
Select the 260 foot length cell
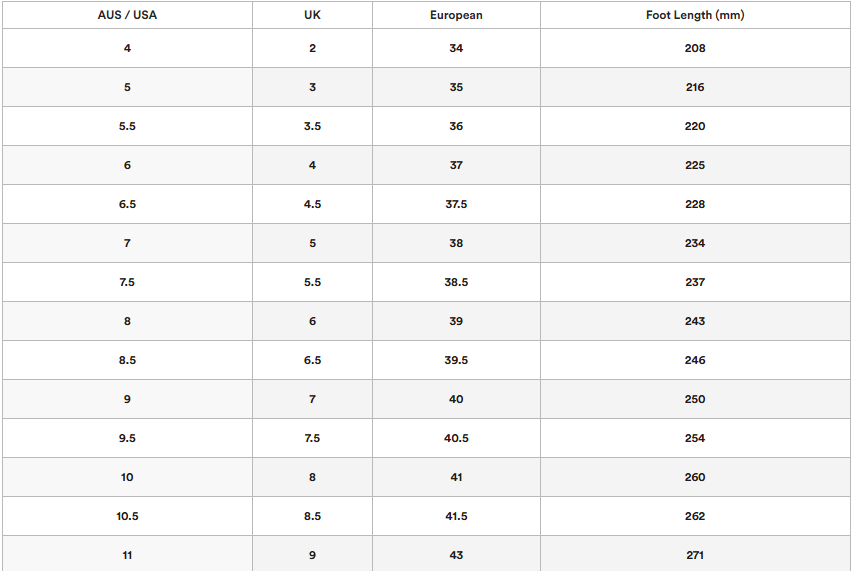pyautogui.click(x=695, y=477)
